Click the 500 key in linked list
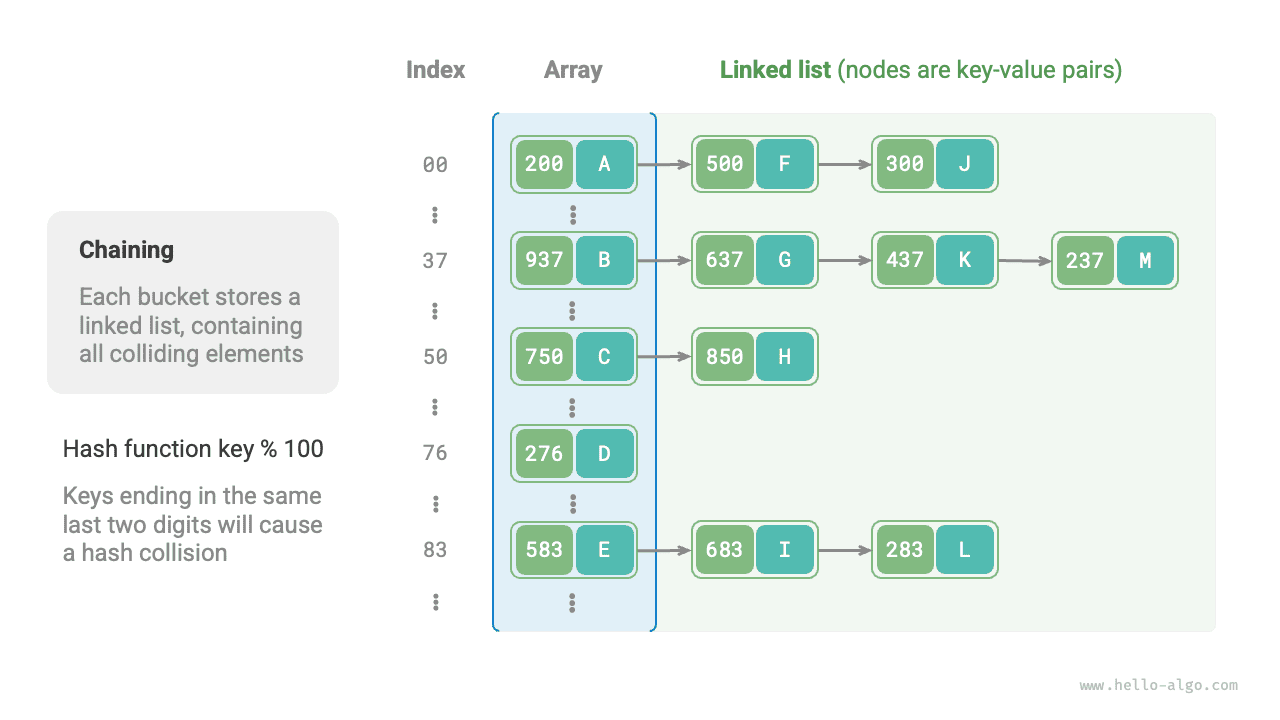 [x=724, y=164]
